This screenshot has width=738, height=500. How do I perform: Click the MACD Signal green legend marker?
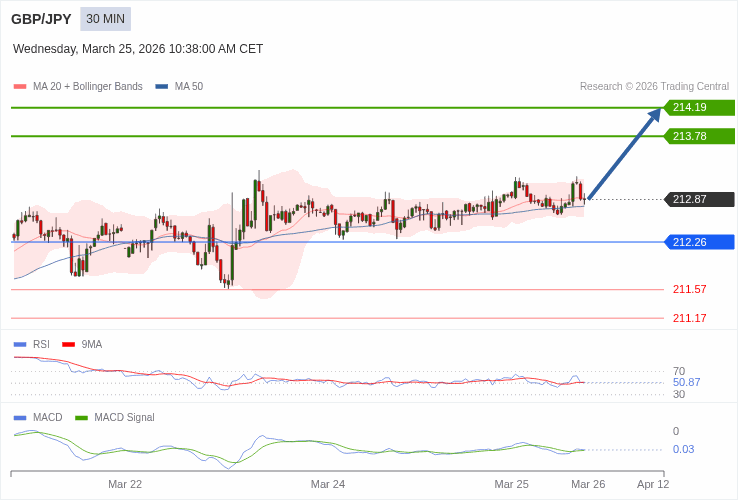82,418
